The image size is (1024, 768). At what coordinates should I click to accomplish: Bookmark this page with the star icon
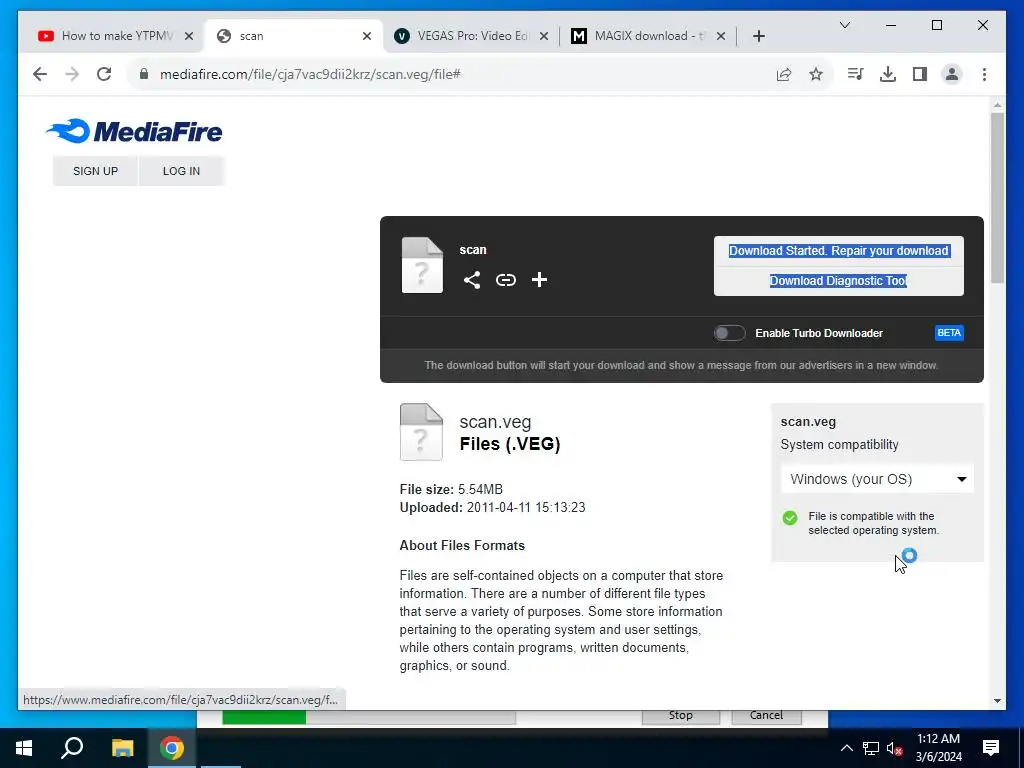816,74
